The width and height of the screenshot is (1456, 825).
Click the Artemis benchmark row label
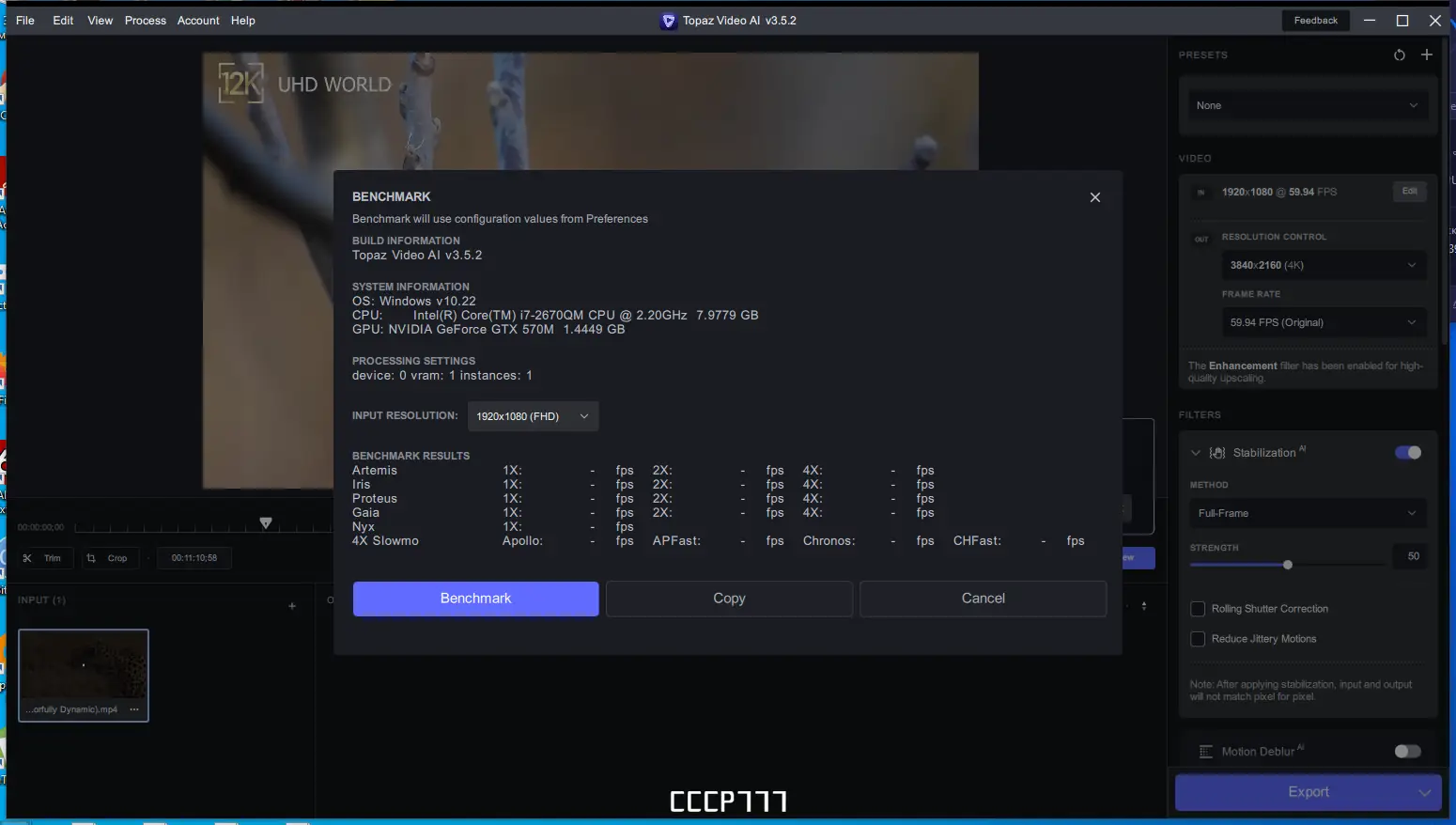click(375, 471)
